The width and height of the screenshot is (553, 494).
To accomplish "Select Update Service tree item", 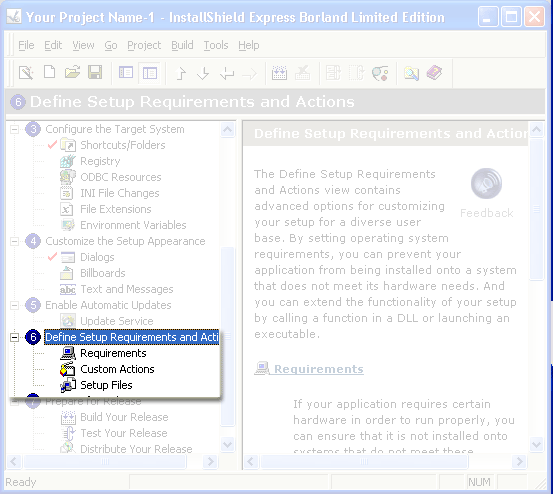I will (x=117, y=321).
